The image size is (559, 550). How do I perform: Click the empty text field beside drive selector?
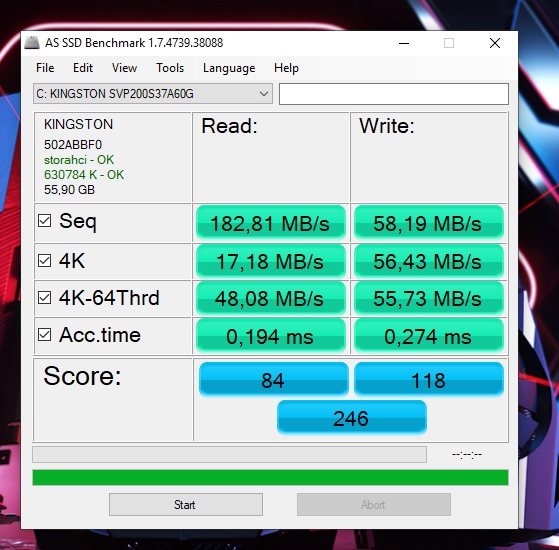pyautogui.click(x=394, y=94)
